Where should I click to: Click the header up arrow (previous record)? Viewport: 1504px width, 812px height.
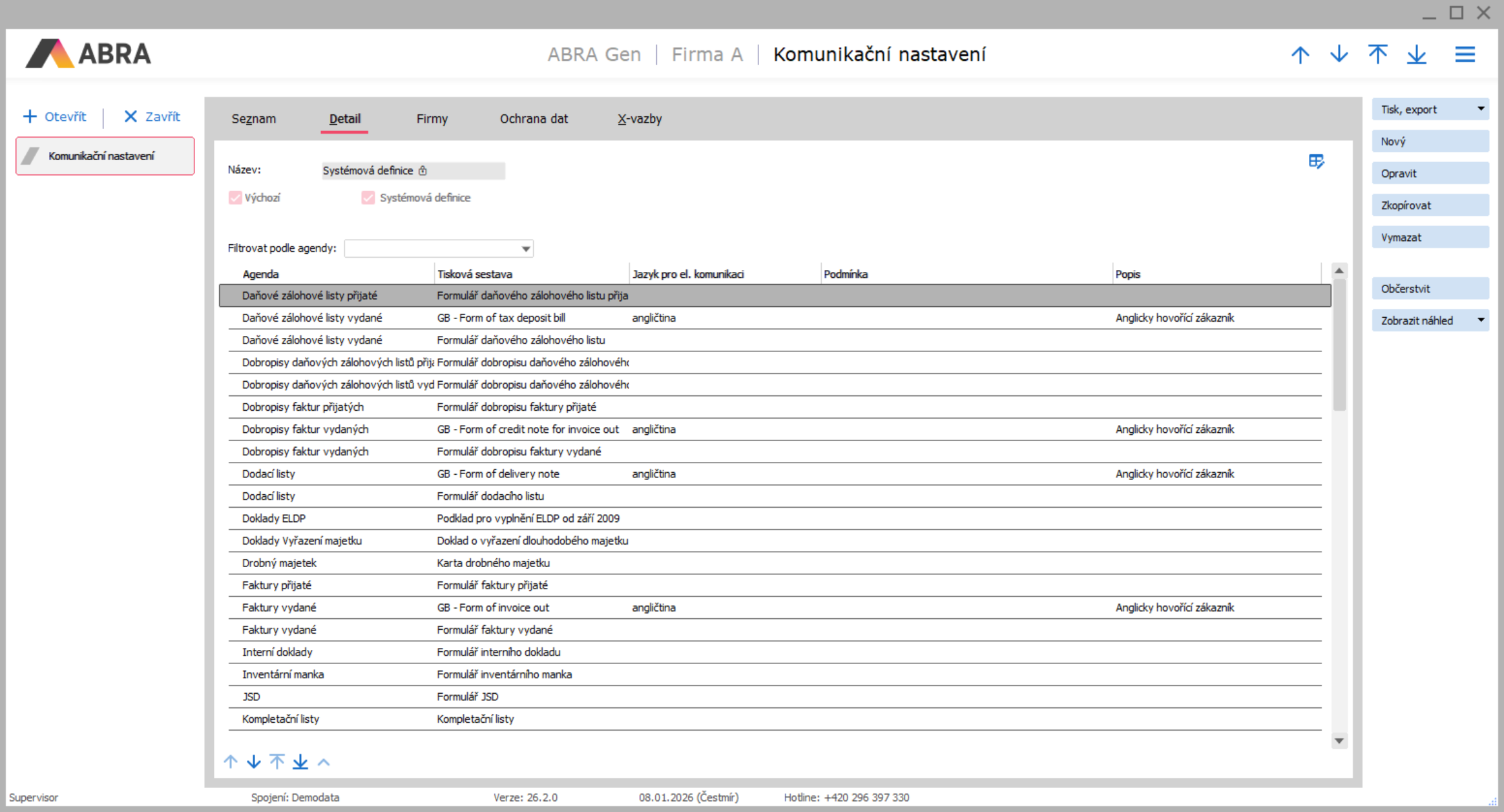[x=1300, y=54]
